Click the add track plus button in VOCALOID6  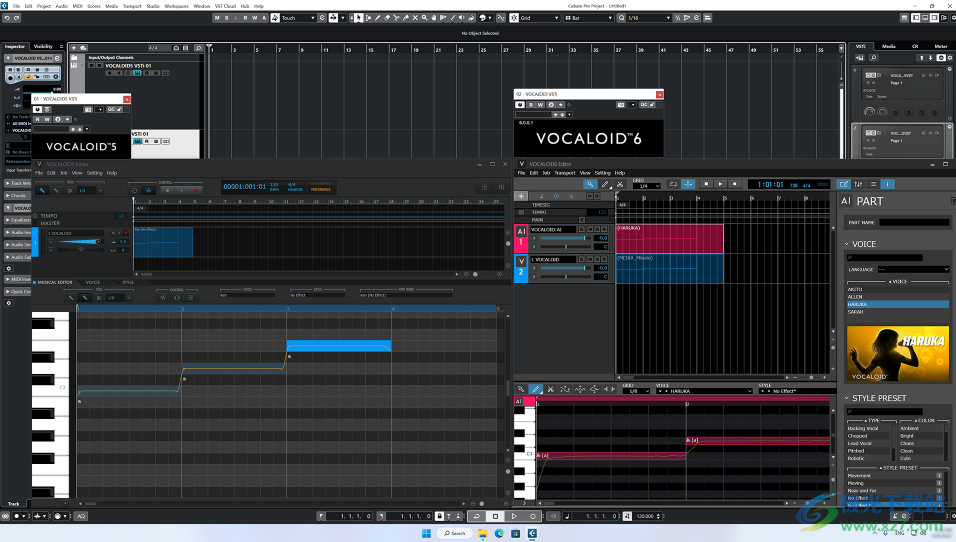[x=521, y=196]
